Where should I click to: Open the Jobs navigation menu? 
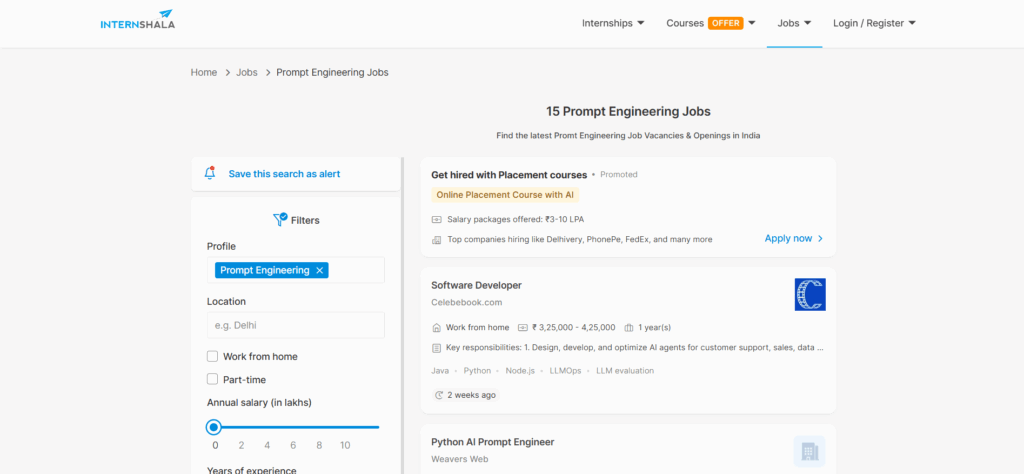(x=794, y=23)
